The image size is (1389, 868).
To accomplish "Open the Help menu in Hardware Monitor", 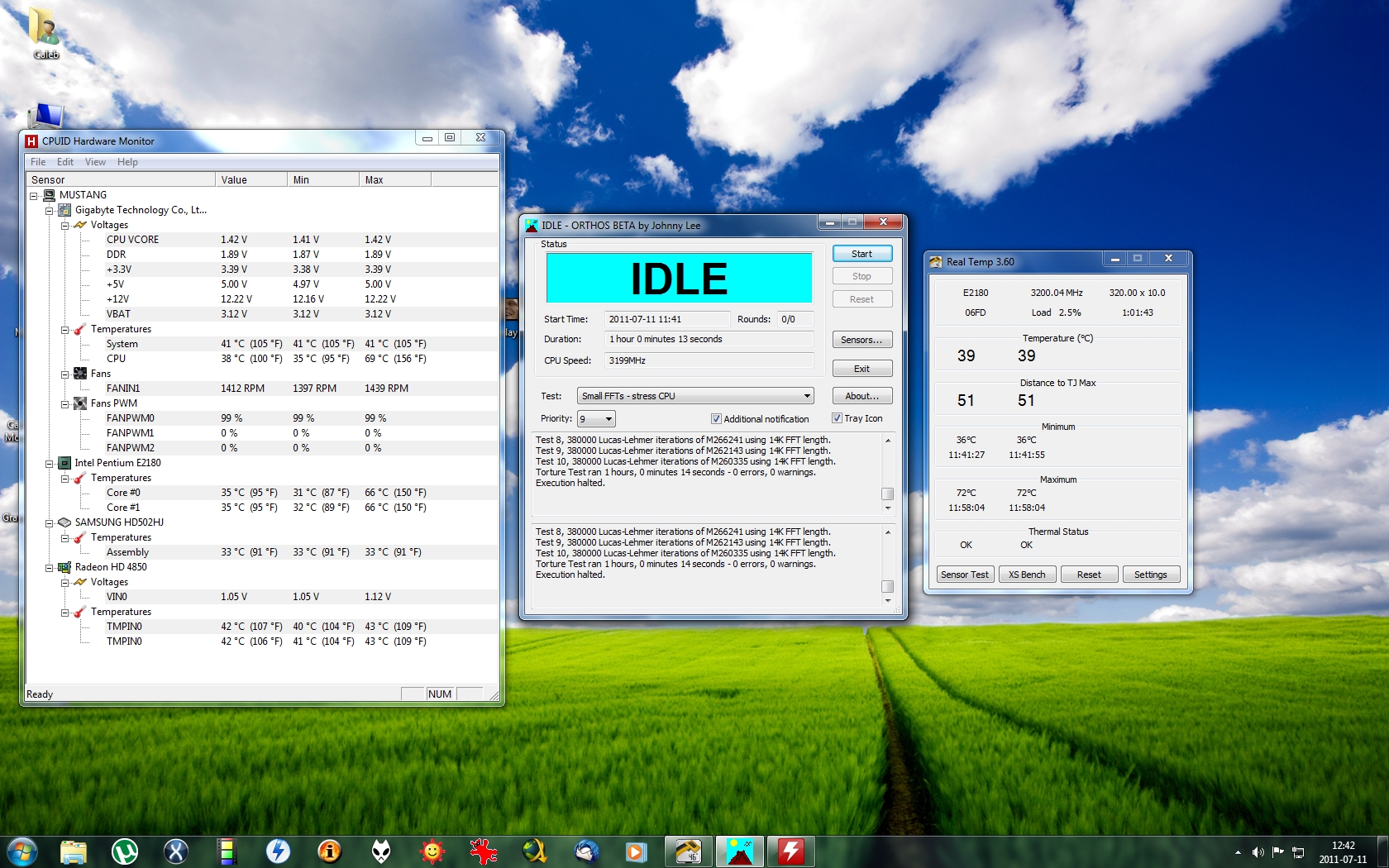I will coord(127,162).
